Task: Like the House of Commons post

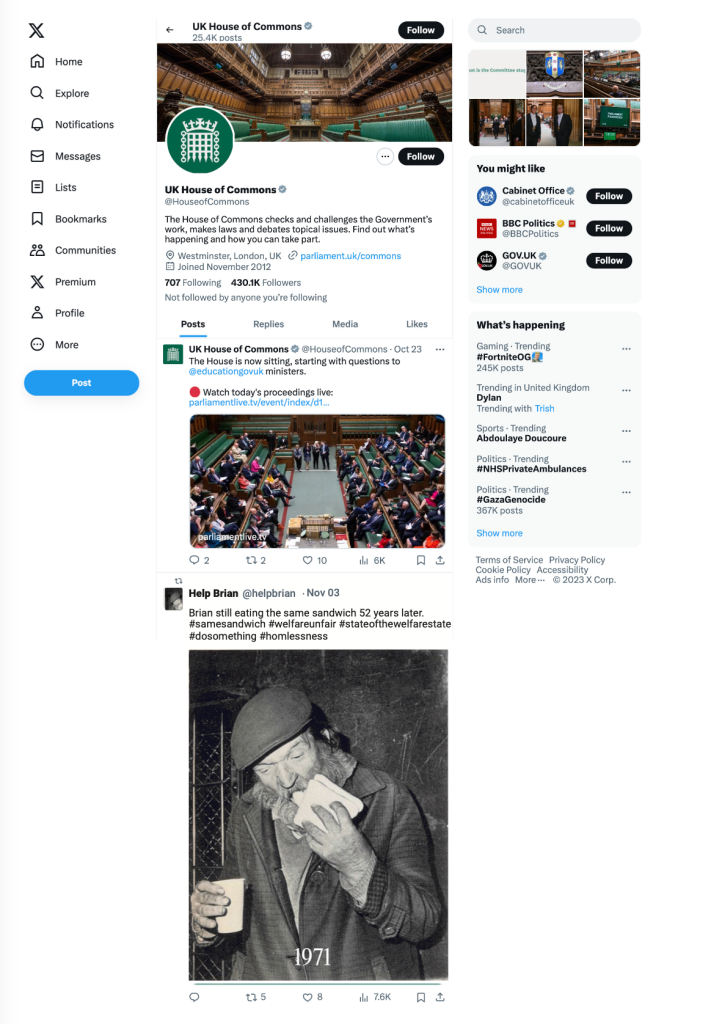Action: pyautogui.click(x=307, y=560)
